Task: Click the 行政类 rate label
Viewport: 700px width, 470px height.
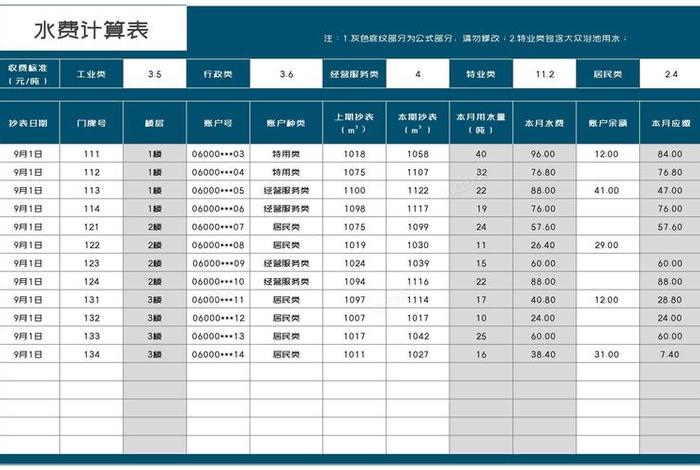Action: click(x=218, y=74)
